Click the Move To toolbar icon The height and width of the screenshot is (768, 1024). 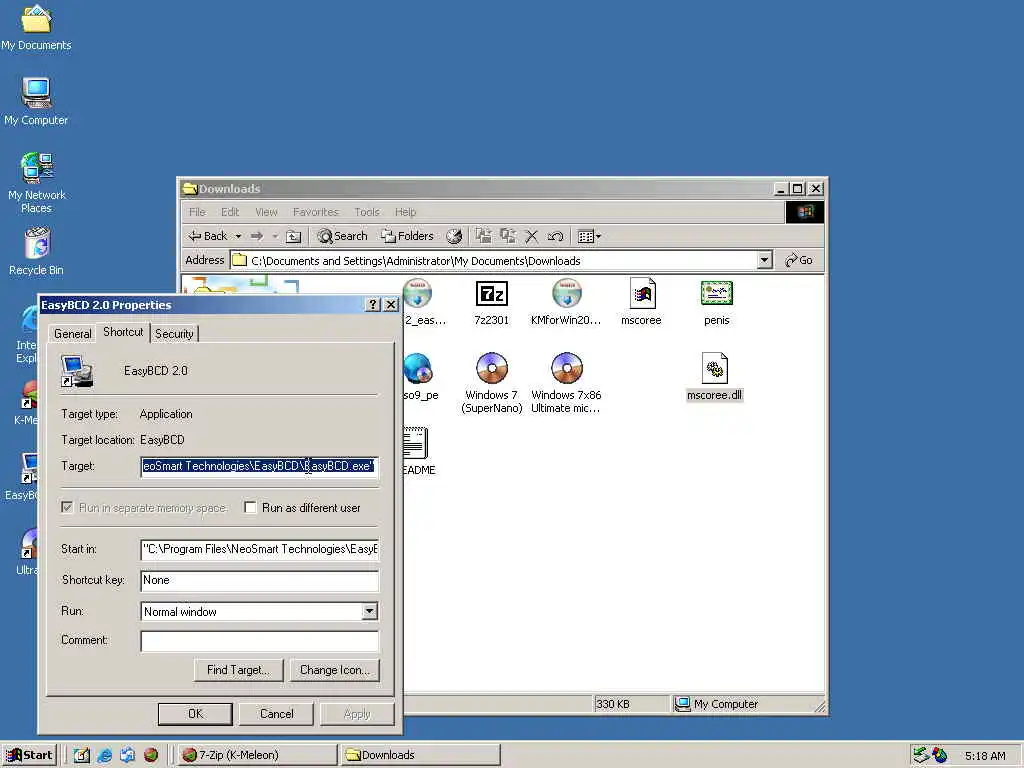click(484, 236)
